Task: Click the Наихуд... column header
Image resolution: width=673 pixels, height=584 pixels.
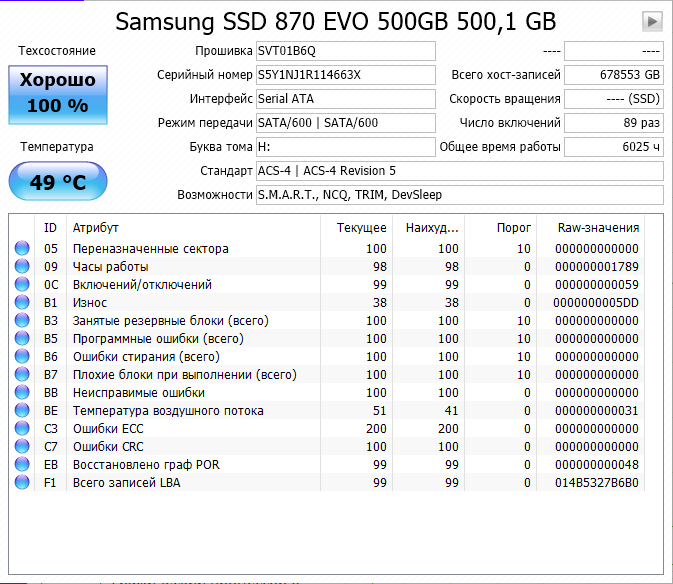Action: [428, 228]
